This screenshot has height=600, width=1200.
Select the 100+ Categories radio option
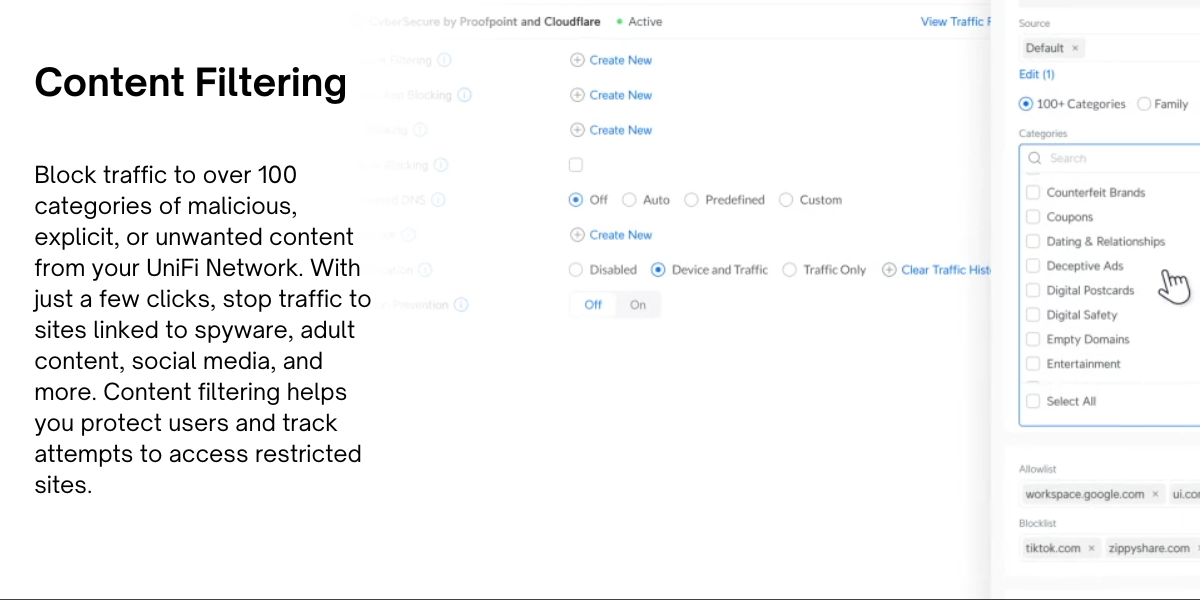(x=1026, y=104)
